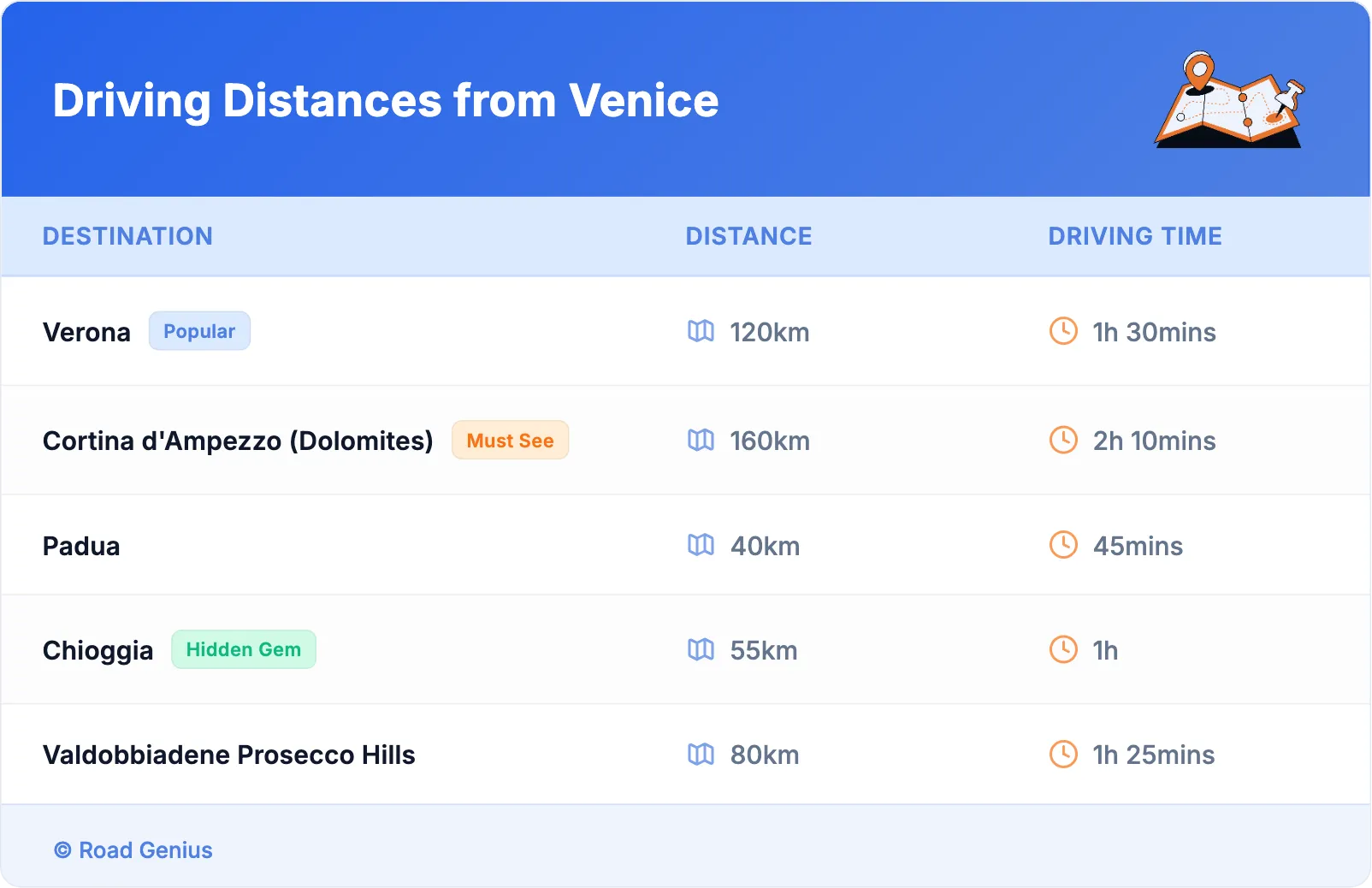Click the 160km distance value

[770, 441]
